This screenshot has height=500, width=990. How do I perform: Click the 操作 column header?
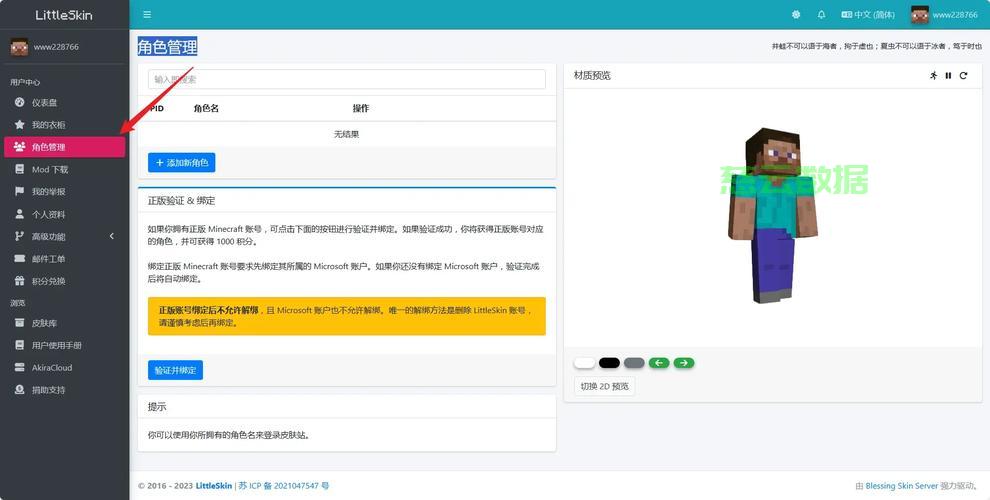pos(361,109)
